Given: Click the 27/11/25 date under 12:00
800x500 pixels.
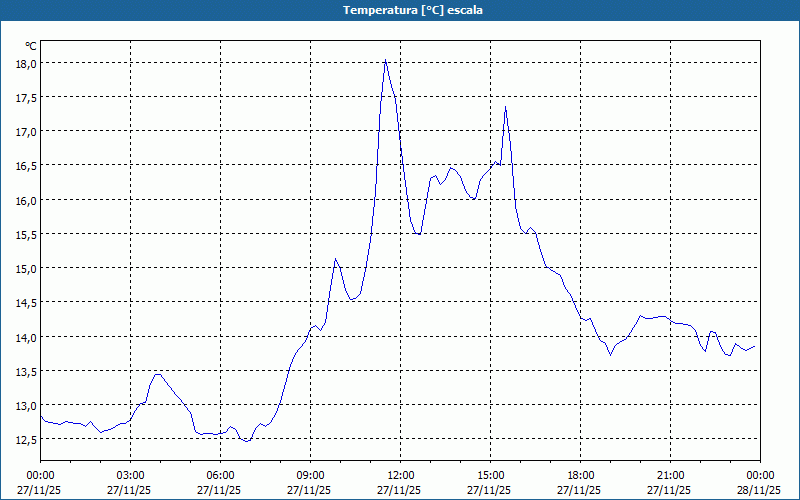Looking at the screenshot, I should pos(399,490).
